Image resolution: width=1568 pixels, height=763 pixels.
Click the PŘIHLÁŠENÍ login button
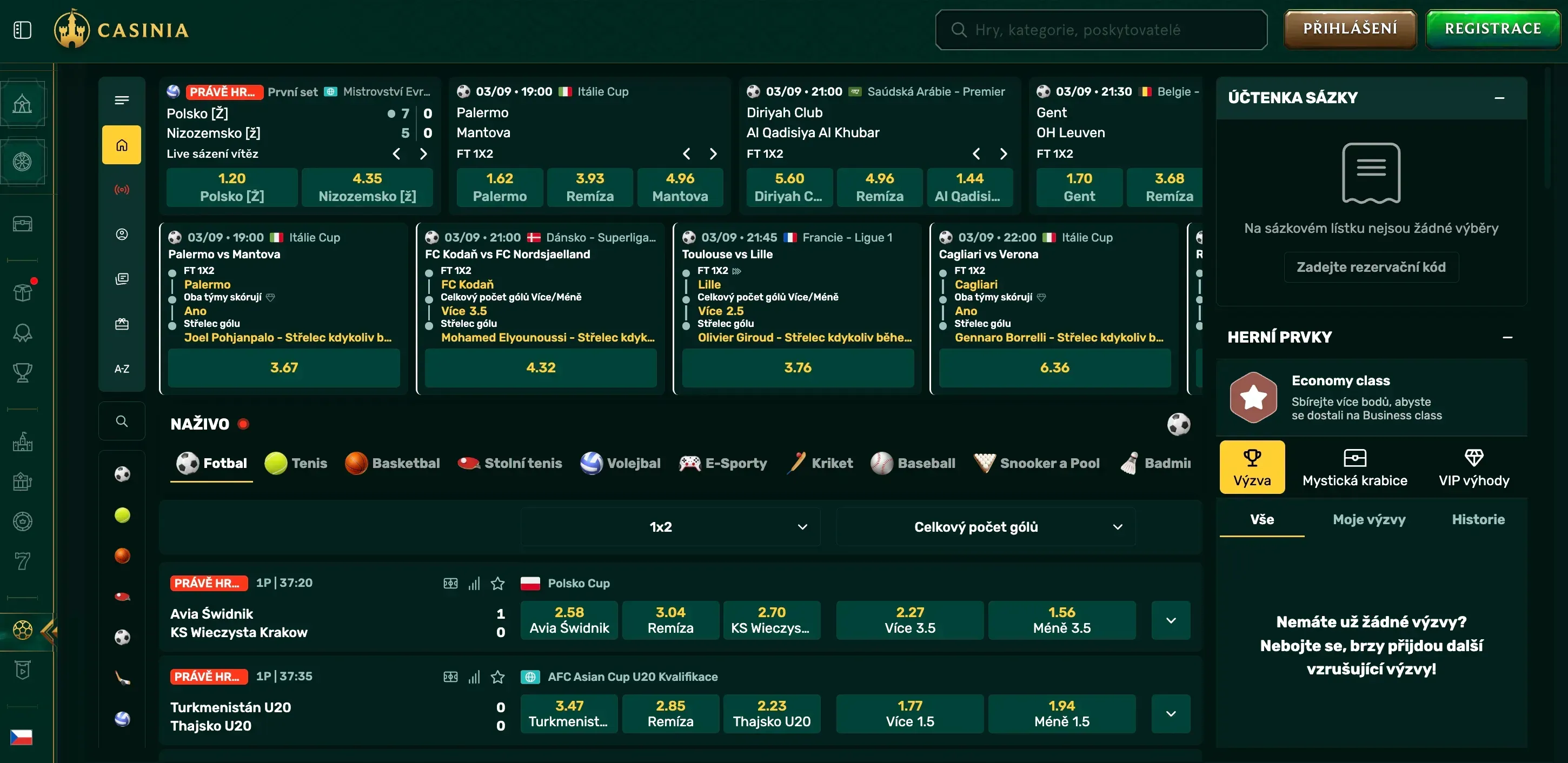click(1350, 29)
